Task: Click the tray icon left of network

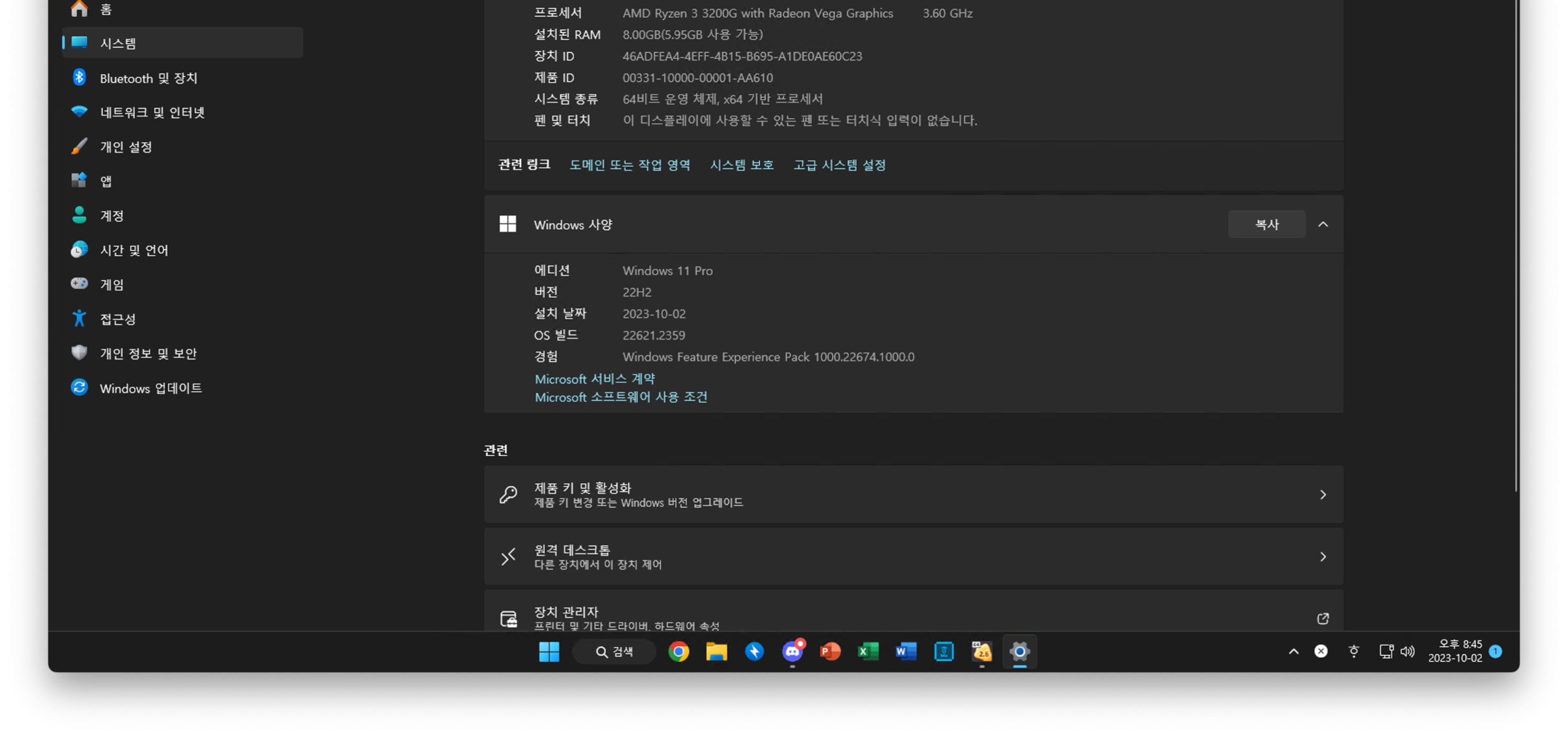Action: (1354, 651)
